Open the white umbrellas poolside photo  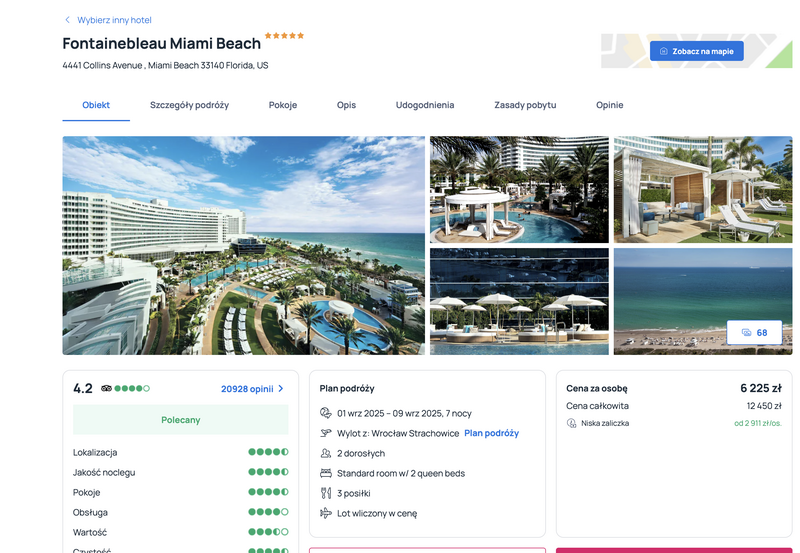click(519, 301)
